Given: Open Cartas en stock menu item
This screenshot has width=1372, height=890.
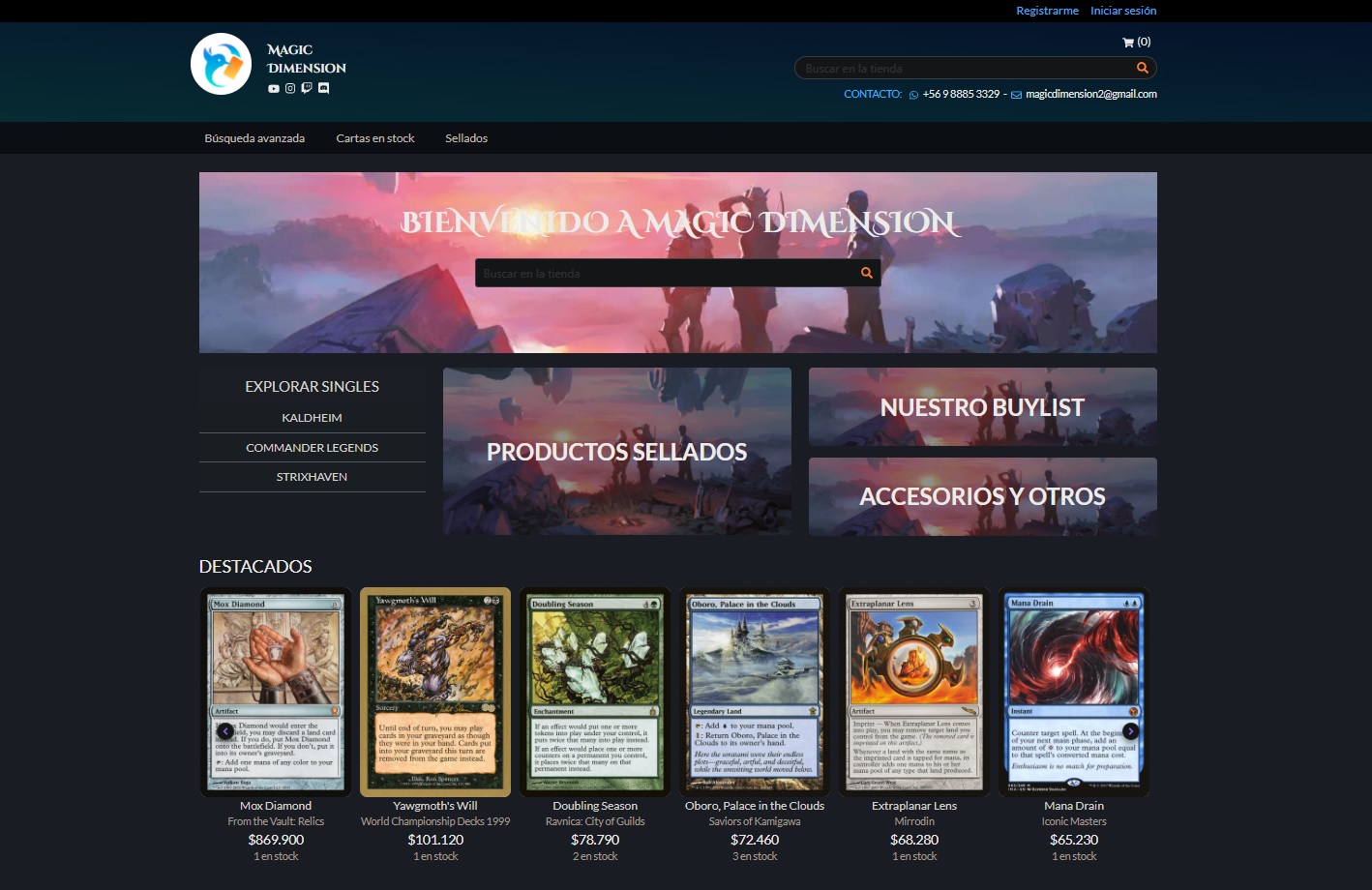Looking at the screenshot, I should (x=375, y=138).
